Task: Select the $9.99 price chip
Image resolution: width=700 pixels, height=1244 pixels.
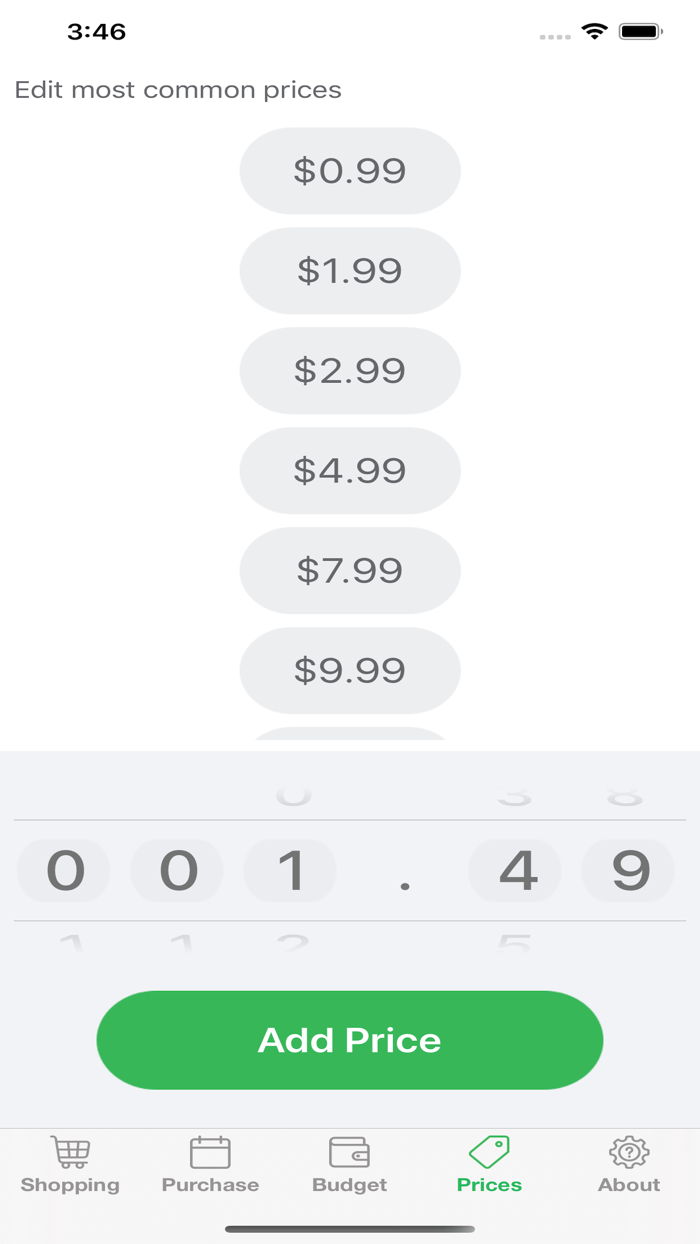Action: [x=350, y=670]
